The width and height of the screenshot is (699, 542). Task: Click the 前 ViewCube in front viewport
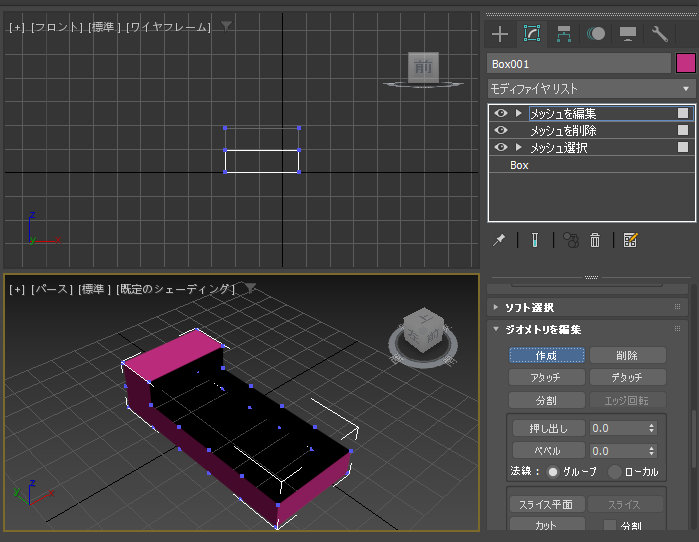pos(423,67)
